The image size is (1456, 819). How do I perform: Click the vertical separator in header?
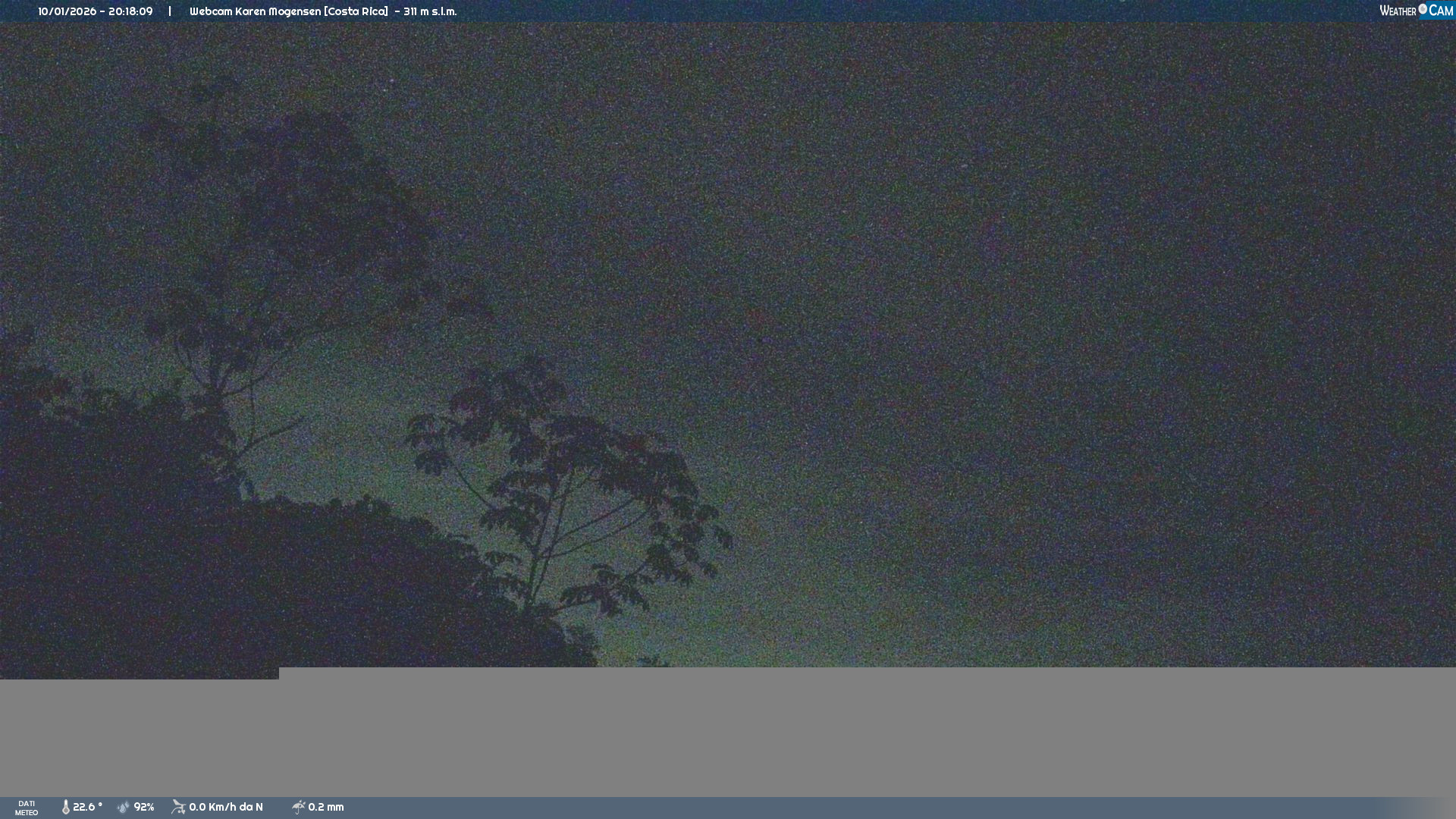170,11
